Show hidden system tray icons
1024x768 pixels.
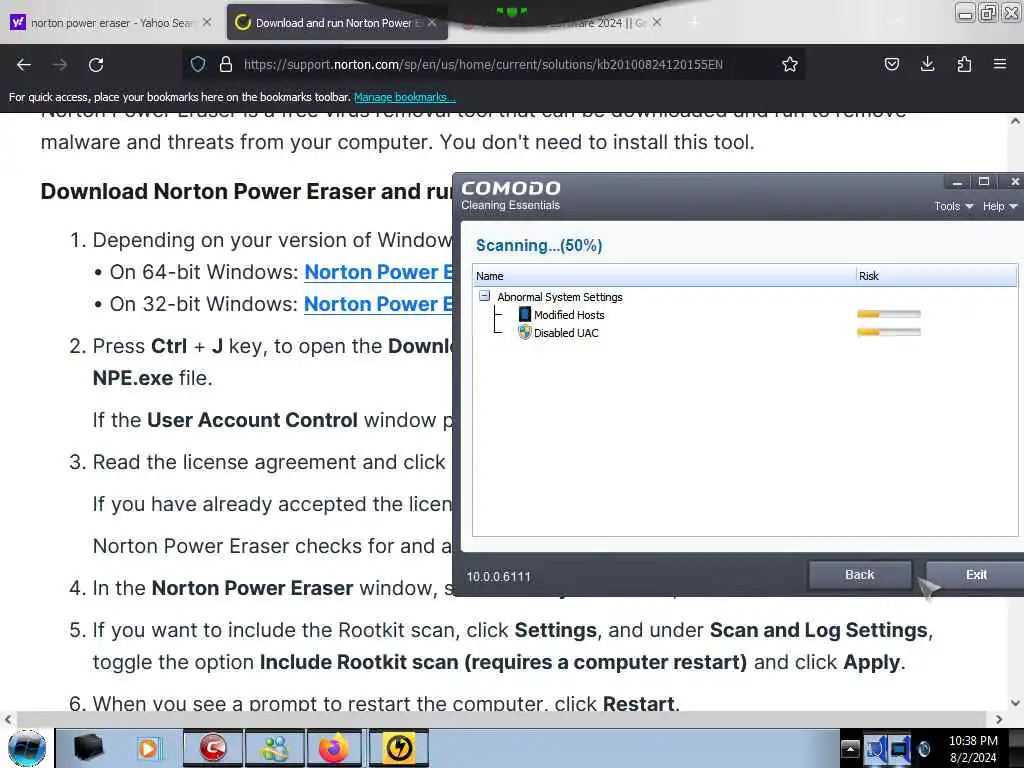pos(850,749)
